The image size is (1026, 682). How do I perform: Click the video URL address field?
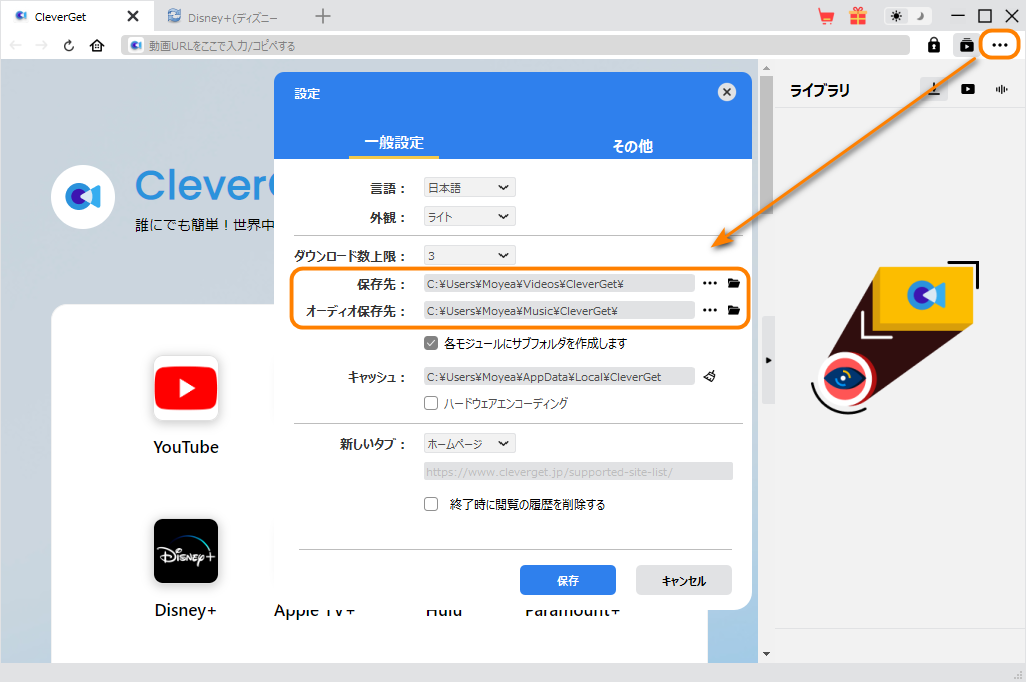point(515,45)
